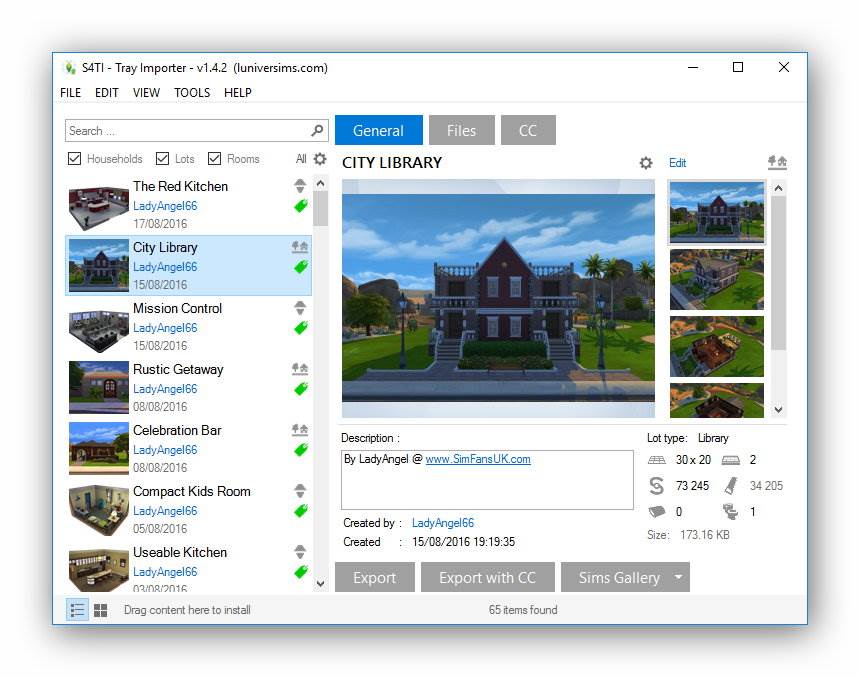Open settings gear next to City Library title

coord(646,163)
